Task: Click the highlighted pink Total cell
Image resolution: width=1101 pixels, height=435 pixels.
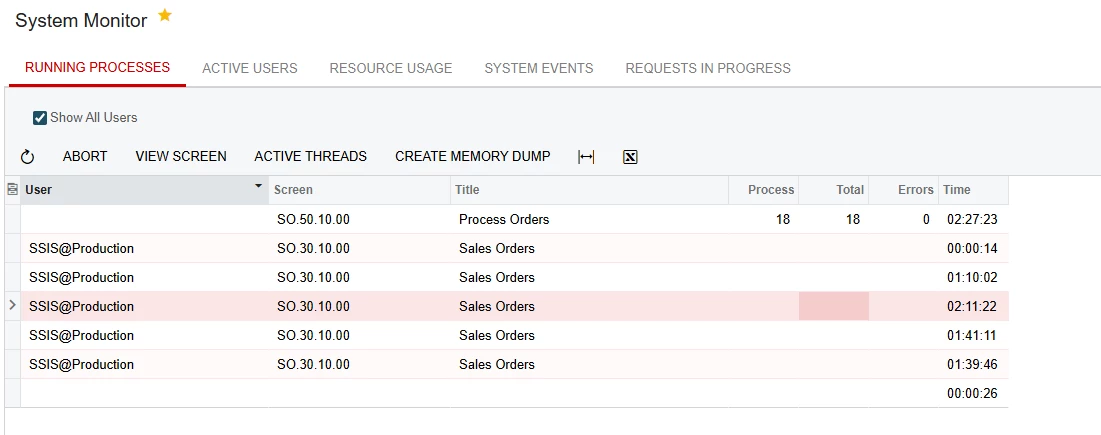Action: point(833,306)
